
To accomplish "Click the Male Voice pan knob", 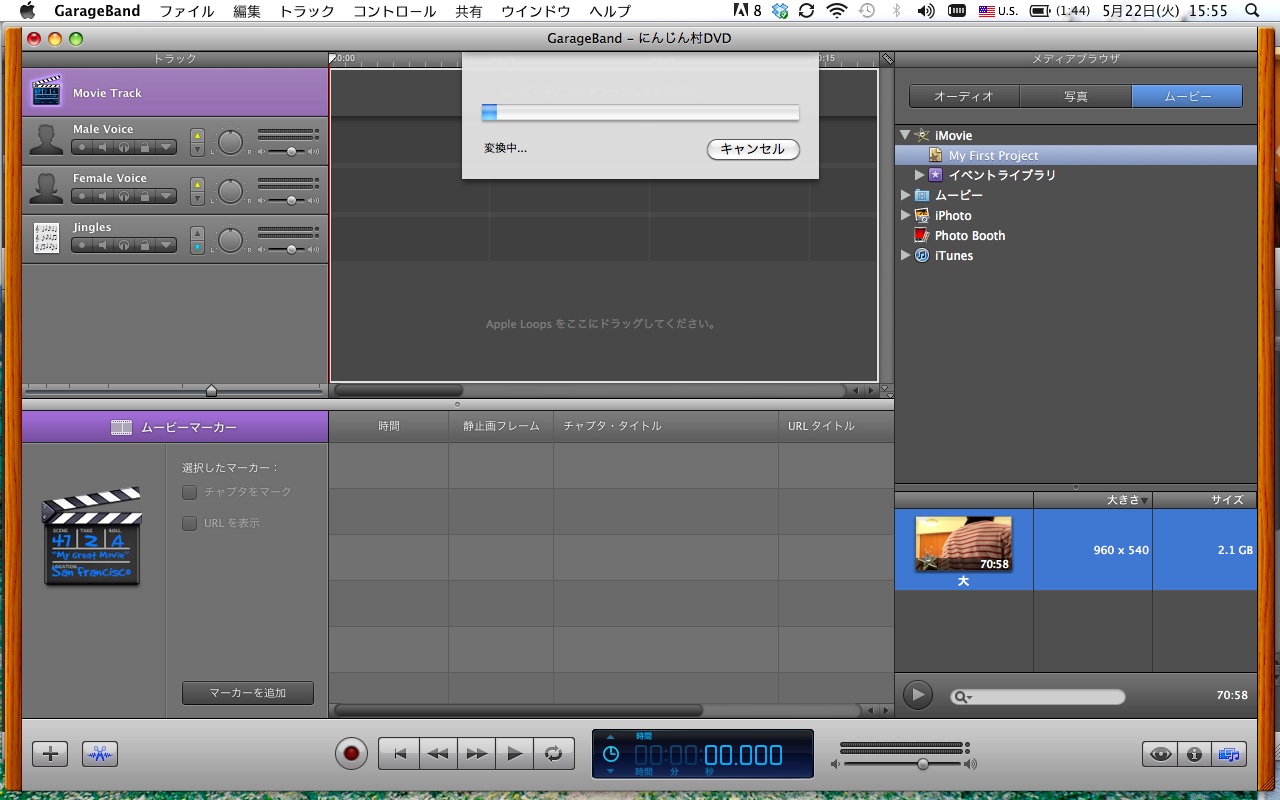I will (x=231, y=142).
